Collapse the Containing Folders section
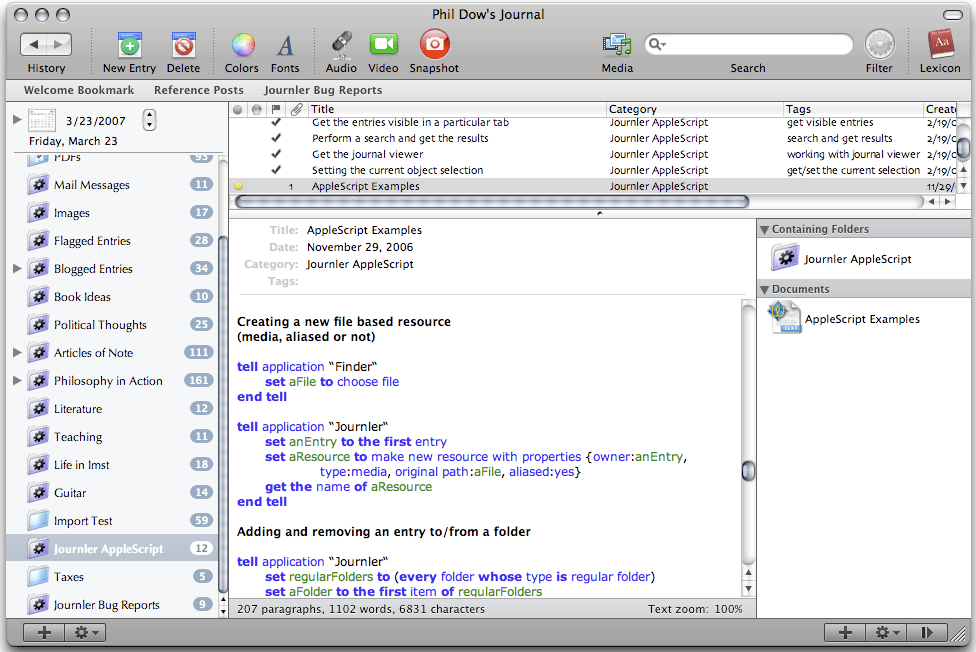The width and height of the screenshot is (976, 652). coord(764,229)
